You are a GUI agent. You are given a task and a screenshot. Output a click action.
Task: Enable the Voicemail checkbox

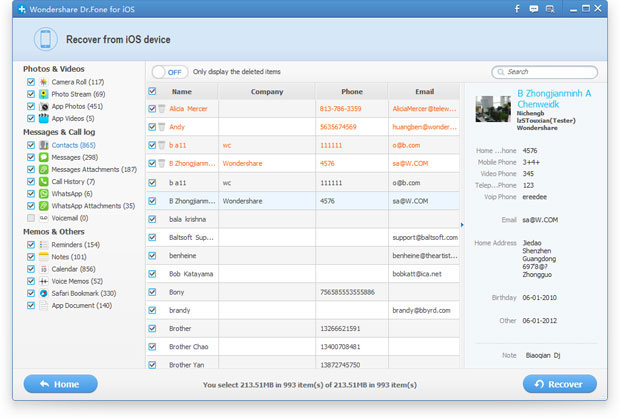click(x=31, y=218)
